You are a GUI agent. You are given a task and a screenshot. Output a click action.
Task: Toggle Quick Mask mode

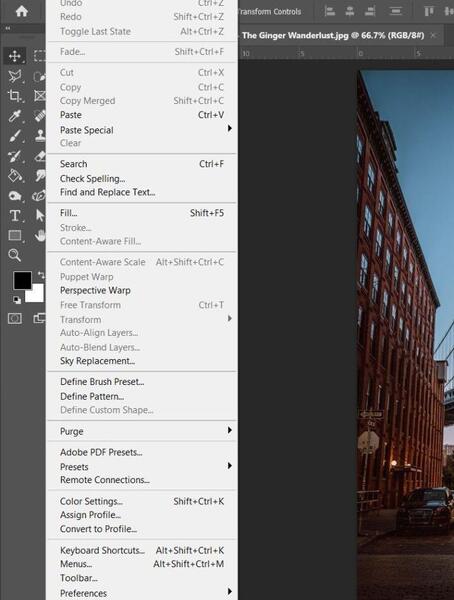(15, 318)
